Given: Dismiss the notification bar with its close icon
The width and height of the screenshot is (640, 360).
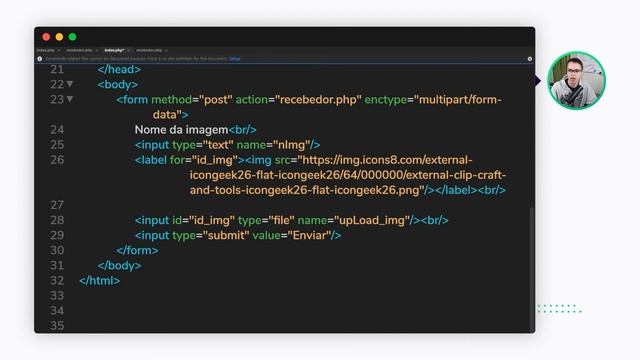Looking at the screenshot, I should 530,59.
